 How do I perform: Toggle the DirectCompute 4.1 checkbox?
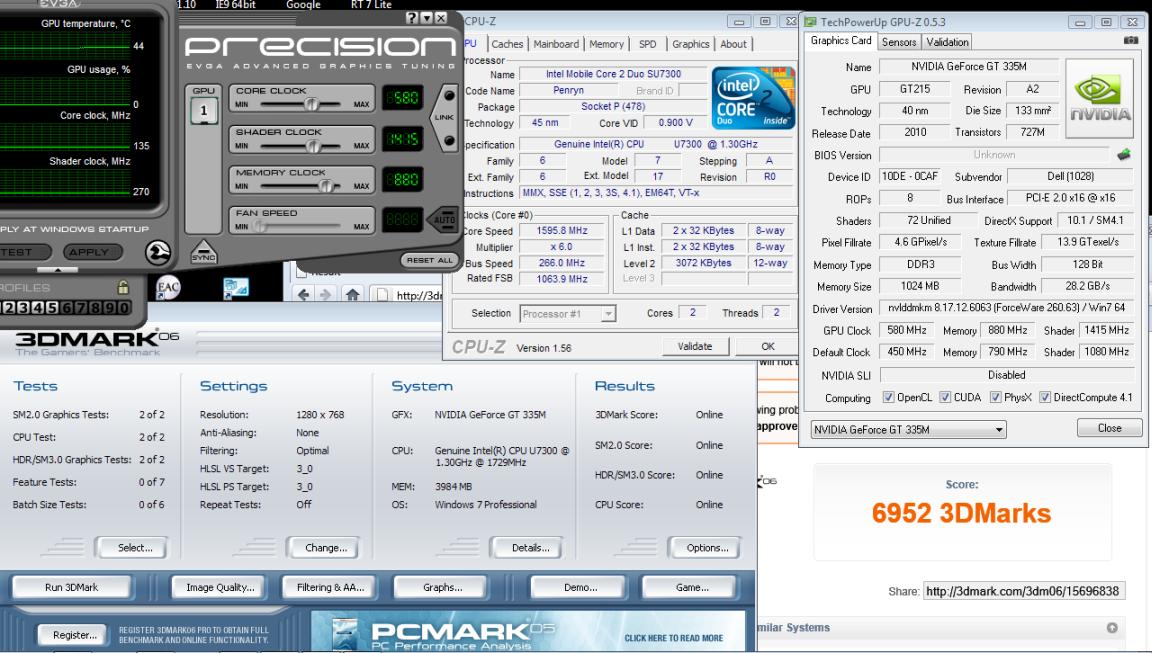pos(1045,397)
